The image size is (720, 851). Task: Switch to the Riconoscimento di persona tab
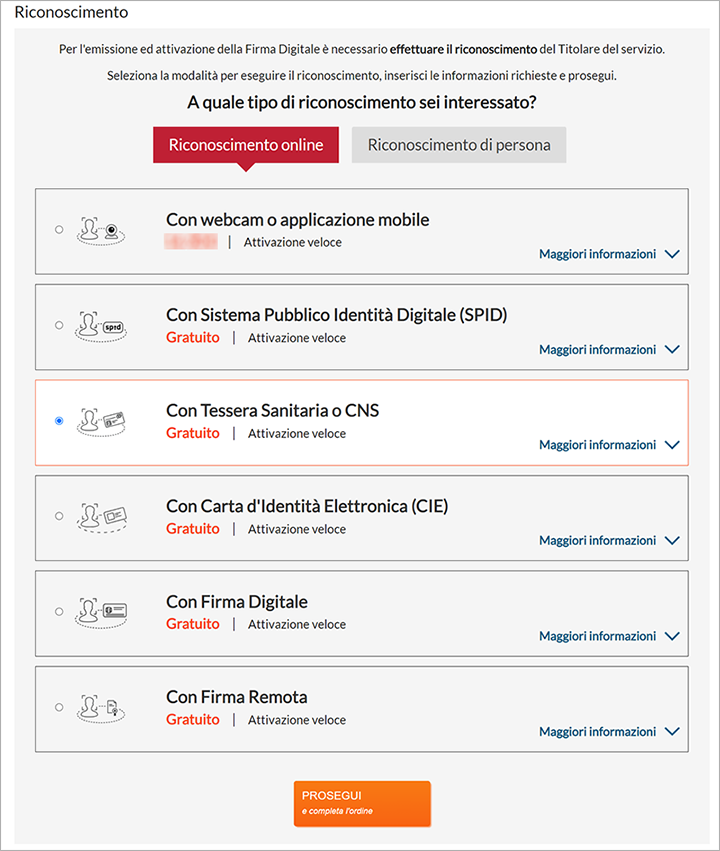(x=459, y=145)
